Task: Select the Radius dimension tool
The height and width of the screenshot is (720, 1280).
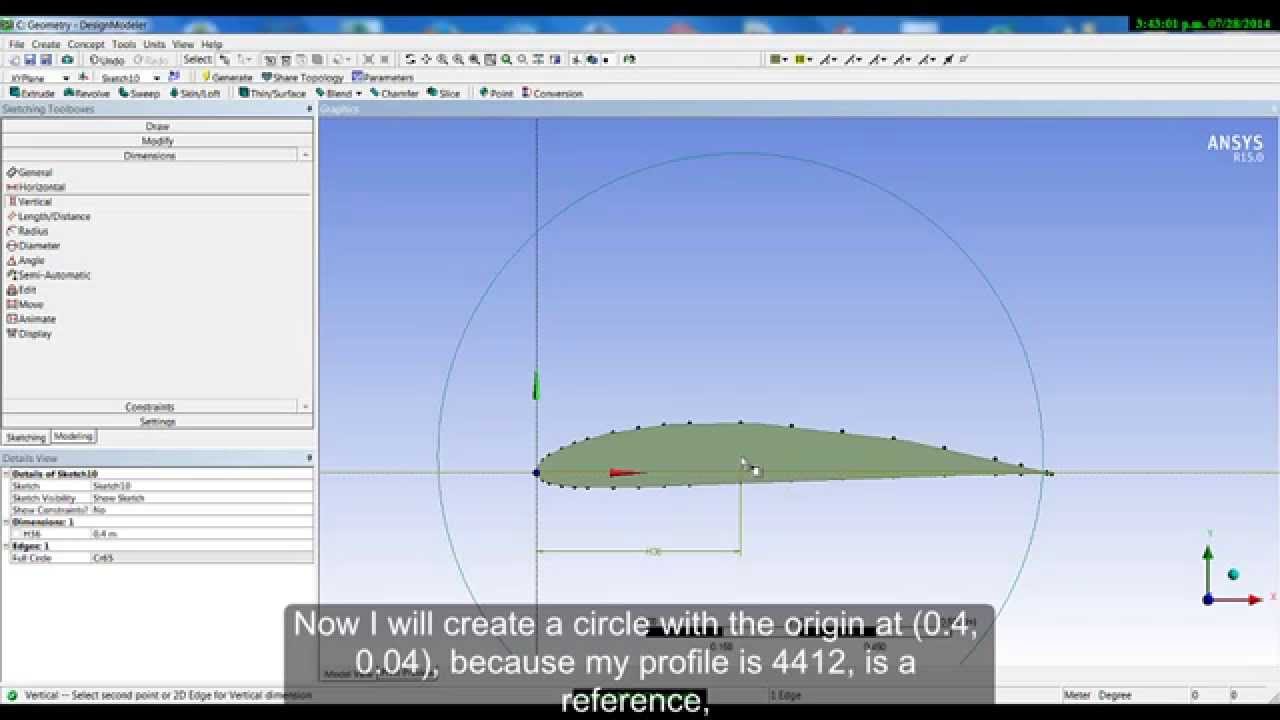Action: 27,231
